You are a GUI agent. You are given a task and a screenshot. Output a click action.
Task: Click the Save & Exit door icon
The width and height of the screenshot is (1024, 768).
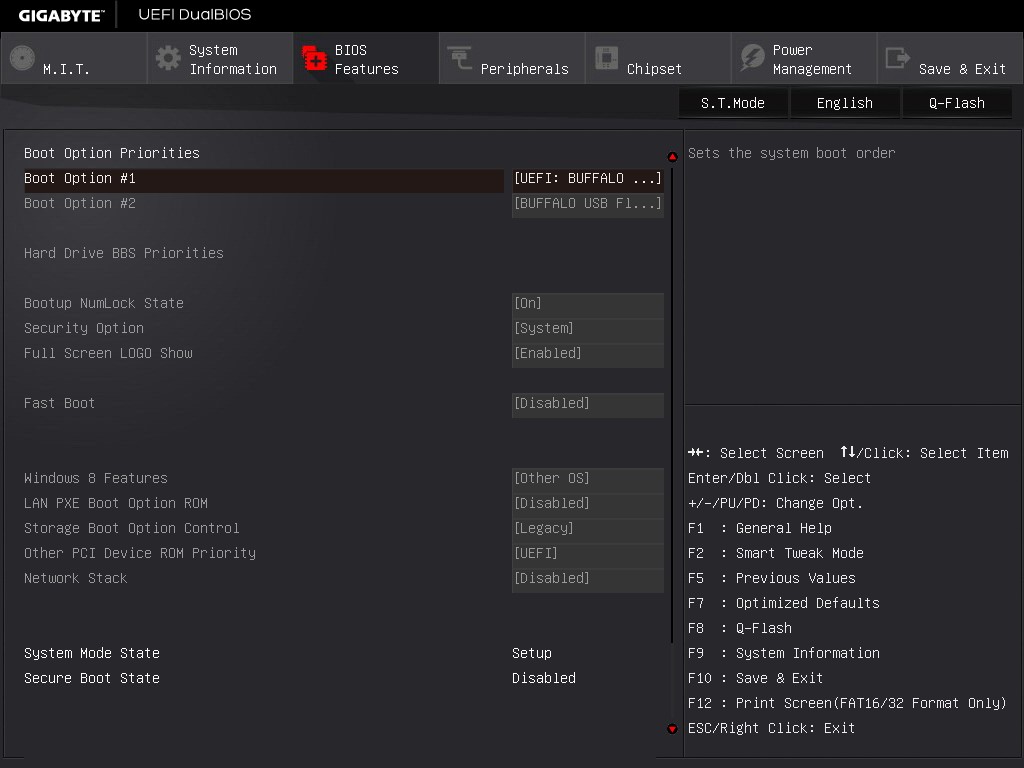[897, 58]
